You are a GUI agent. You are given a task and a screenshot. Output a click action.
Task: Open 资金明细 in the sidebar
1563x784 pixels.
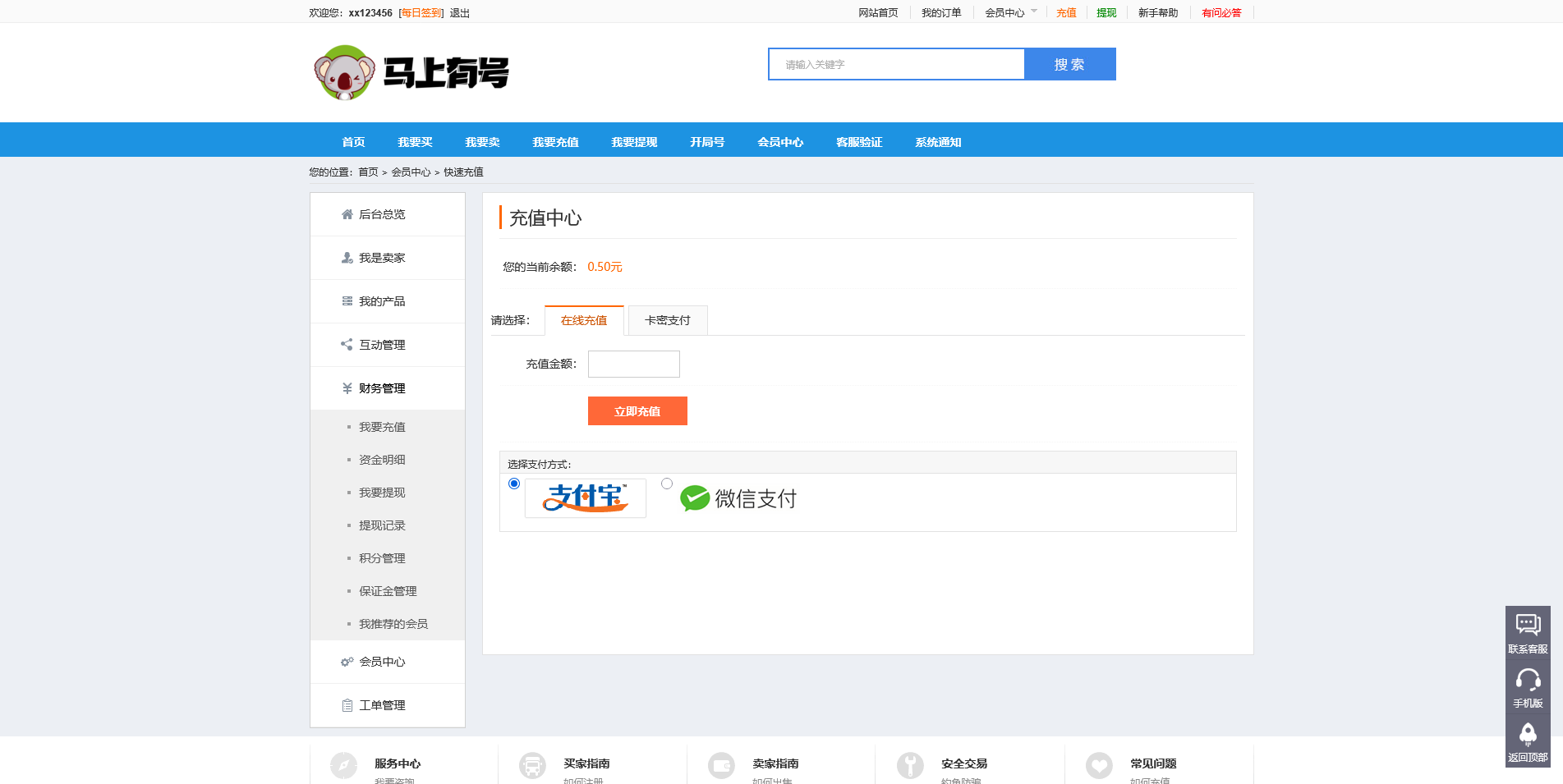382,460
